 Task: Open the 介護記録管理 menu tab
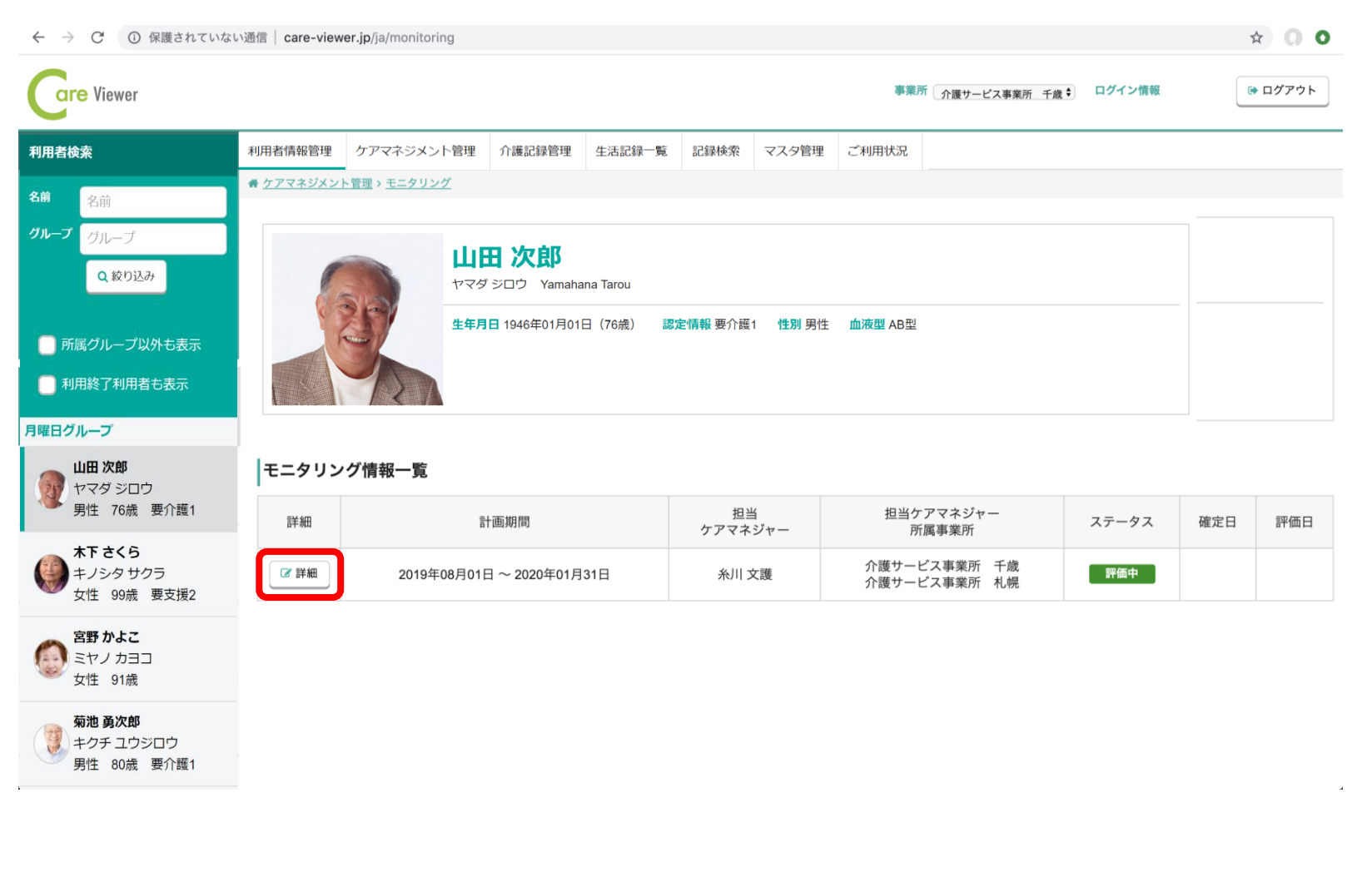click(535, 151)
